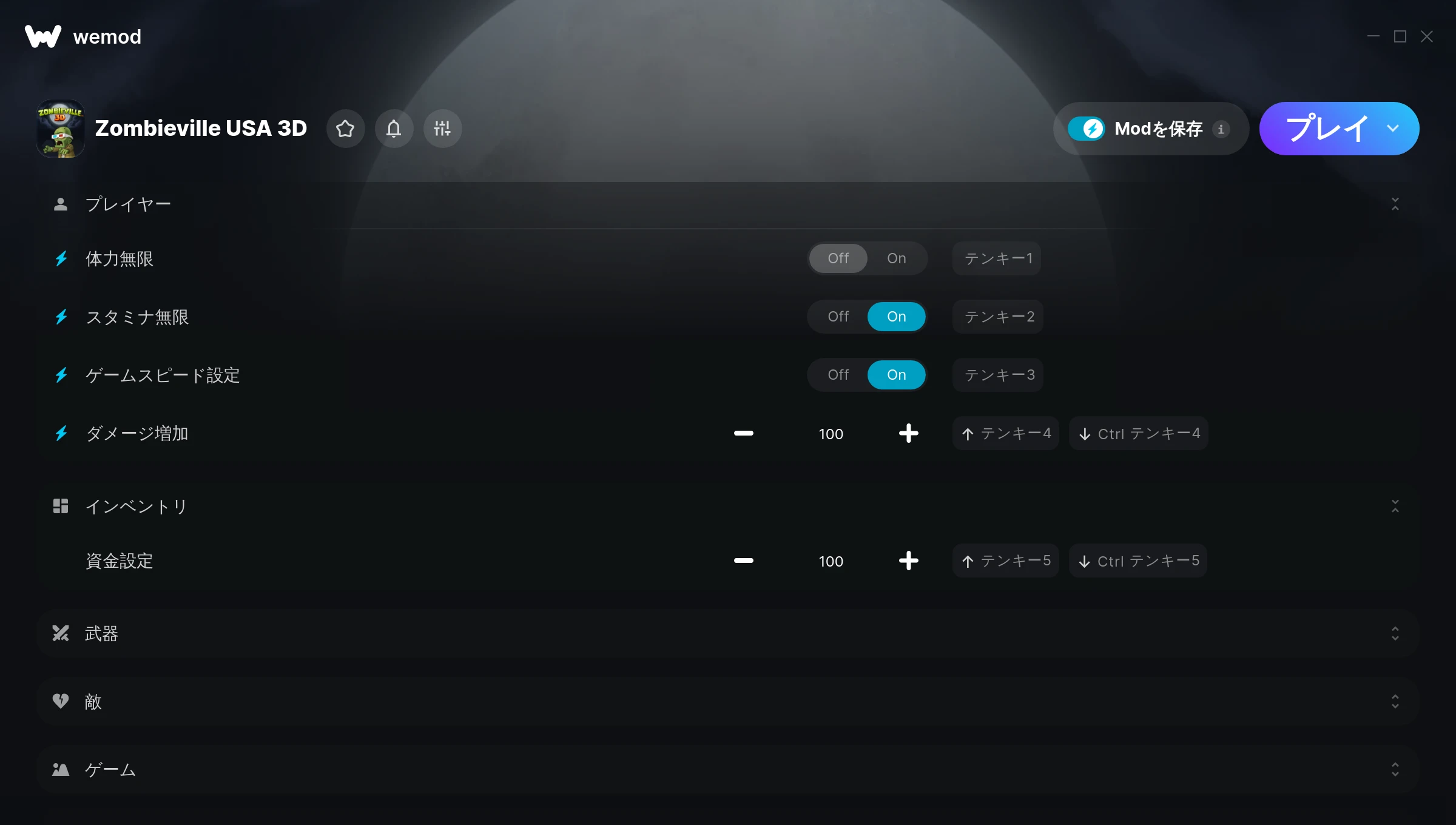Increase ダメージ増加 value with plus icon

click(x=908, y=433)
